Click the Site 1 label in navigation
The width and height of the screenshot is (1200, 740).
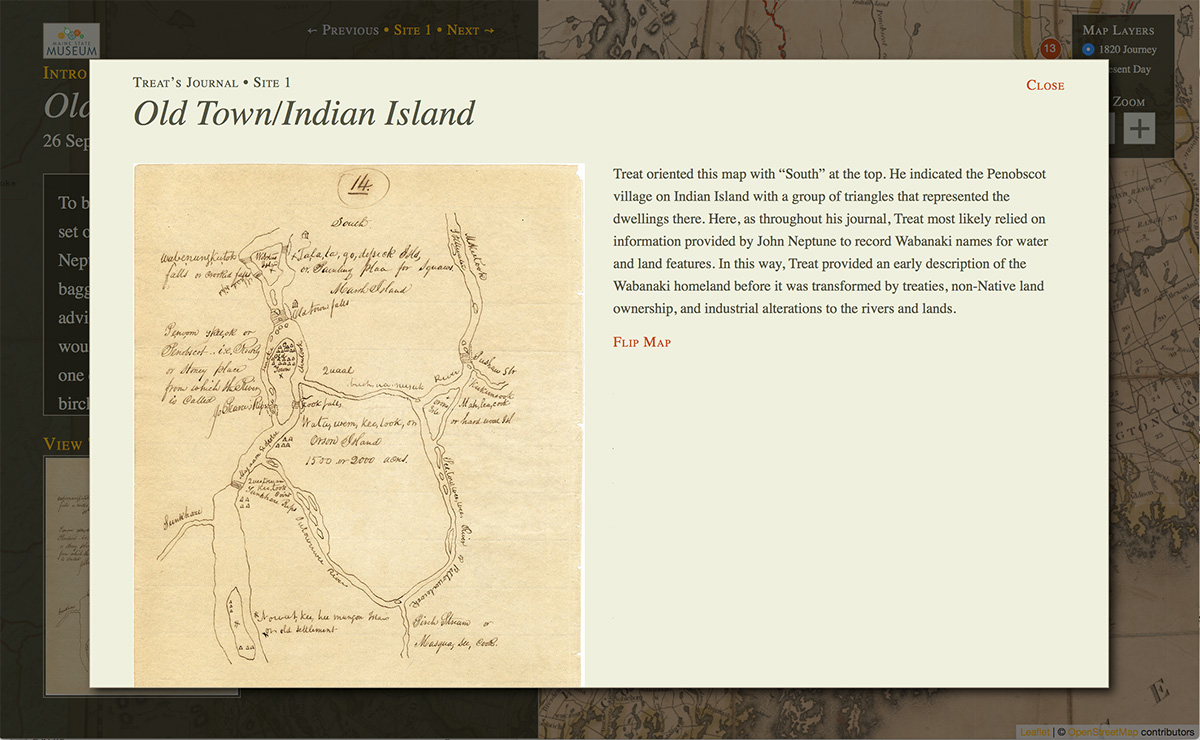[x=413, y=30]
